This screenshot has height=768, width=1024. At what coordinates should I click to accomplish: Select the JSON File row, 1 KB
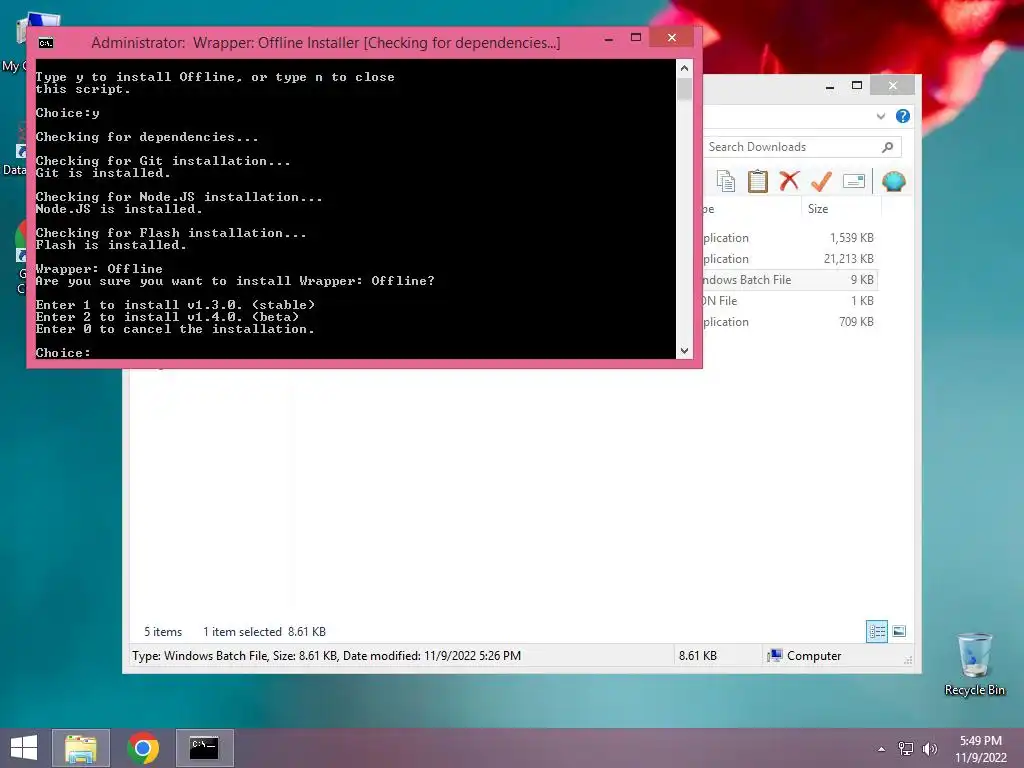coord(789,300)
